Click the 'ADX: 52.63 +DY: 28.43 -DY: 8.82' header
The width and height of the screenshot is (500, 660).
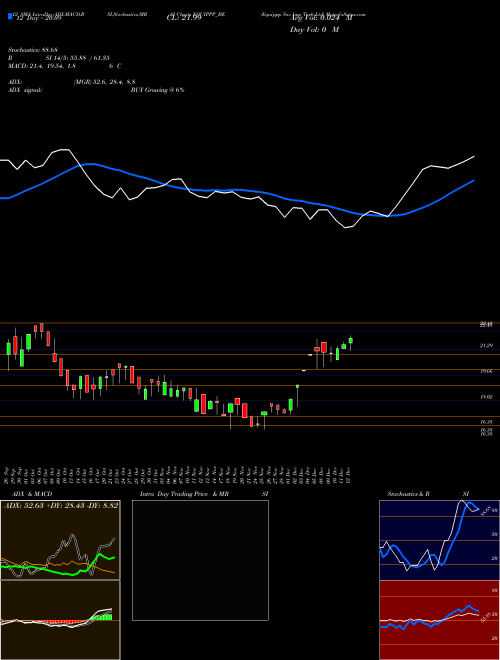tap(61, 506)
